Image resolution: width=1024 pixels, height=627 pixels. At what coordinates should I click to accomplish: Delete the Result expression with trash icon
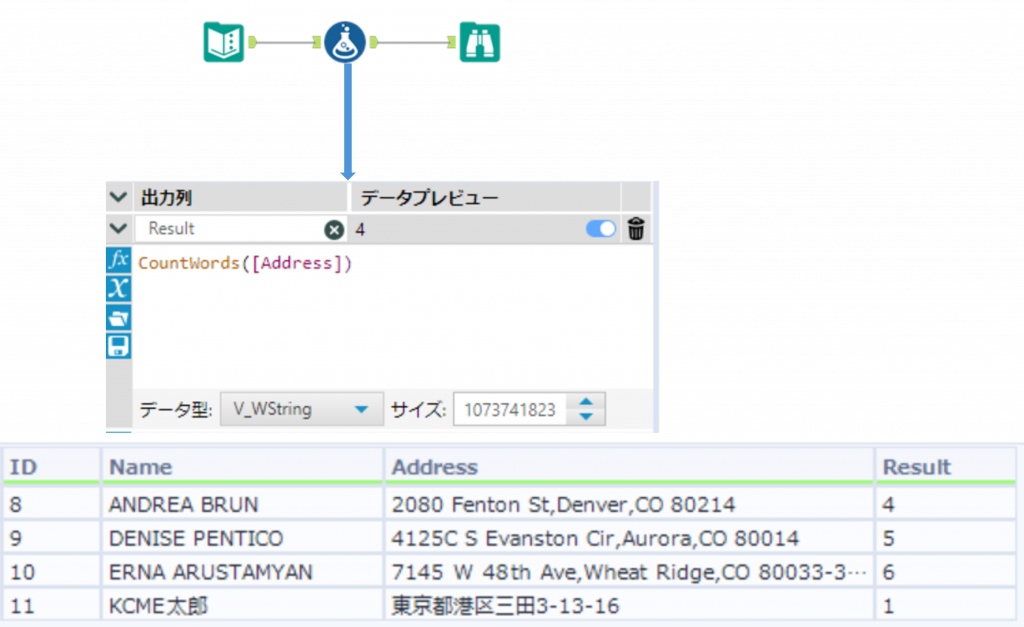[636, 229]
